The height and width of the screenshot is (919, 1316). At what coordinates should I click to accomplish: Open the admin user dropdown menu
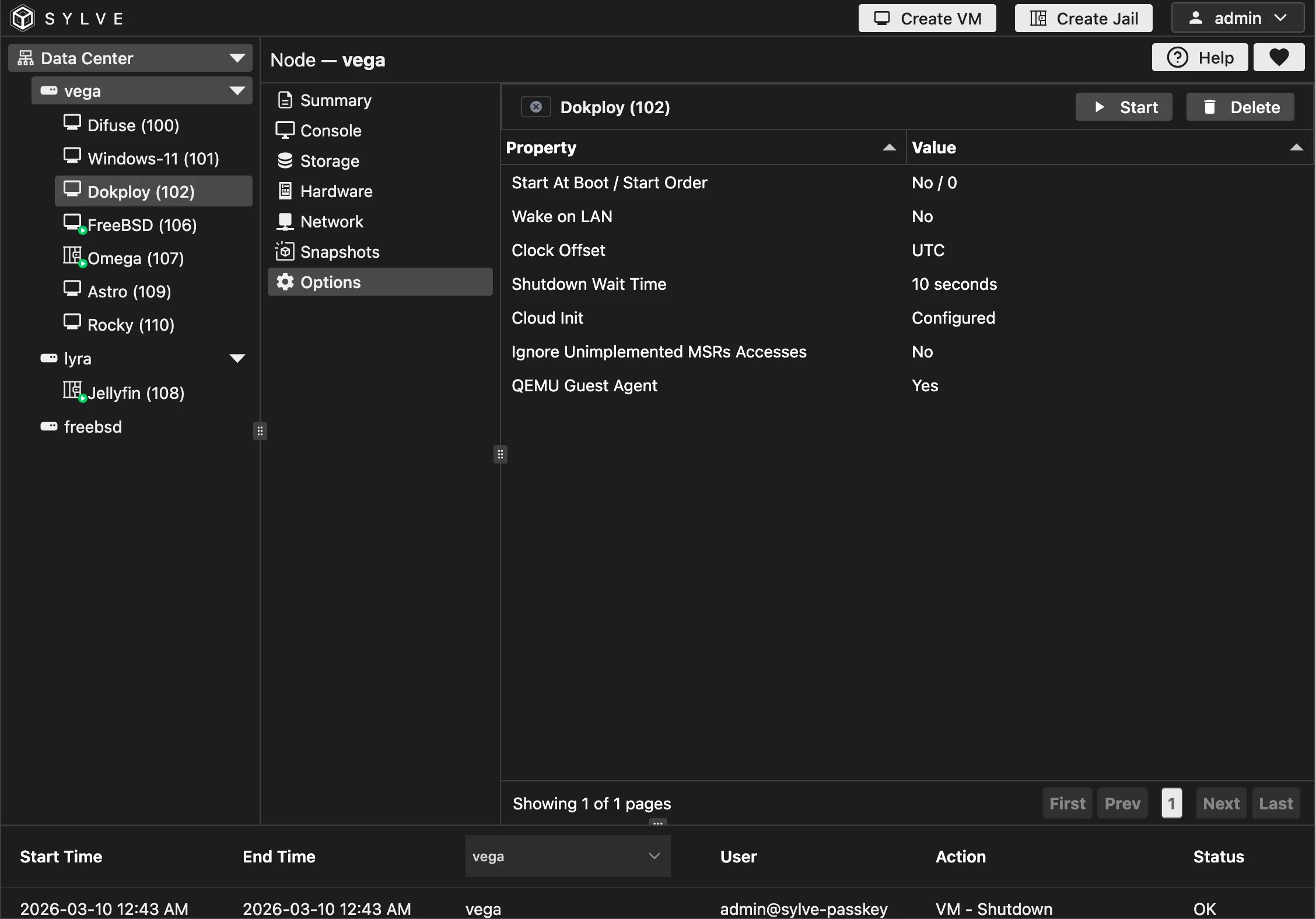pyautogui.click(x=1237, y=18)
